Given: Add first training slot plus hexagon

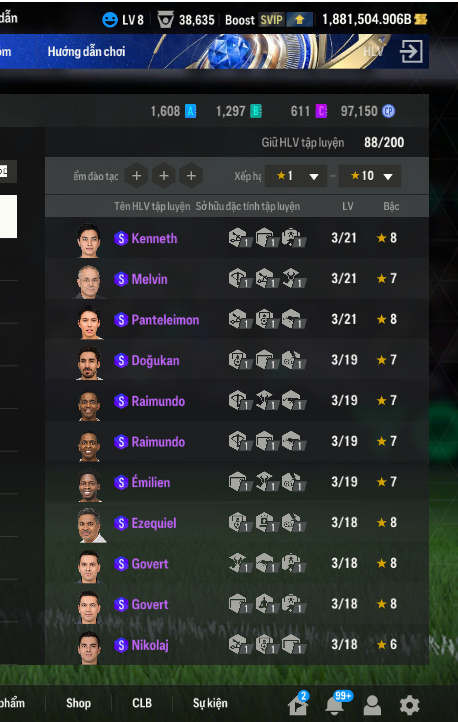Looking at the screenshot, I should [x=136, y=175].
